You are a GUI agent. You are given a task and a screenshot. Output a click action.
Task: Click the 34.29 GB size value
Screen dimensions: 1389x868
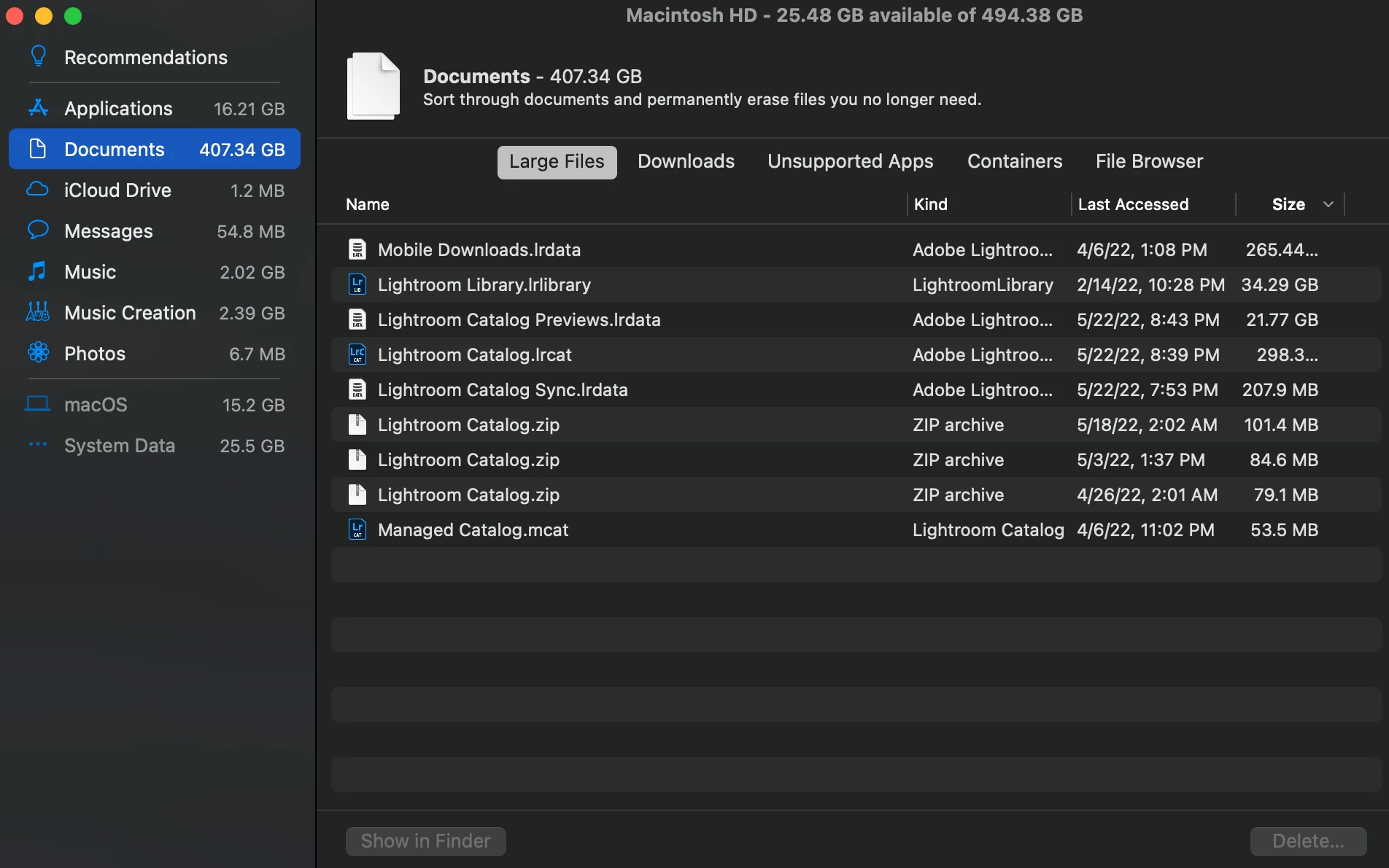tap(1280, 284)
